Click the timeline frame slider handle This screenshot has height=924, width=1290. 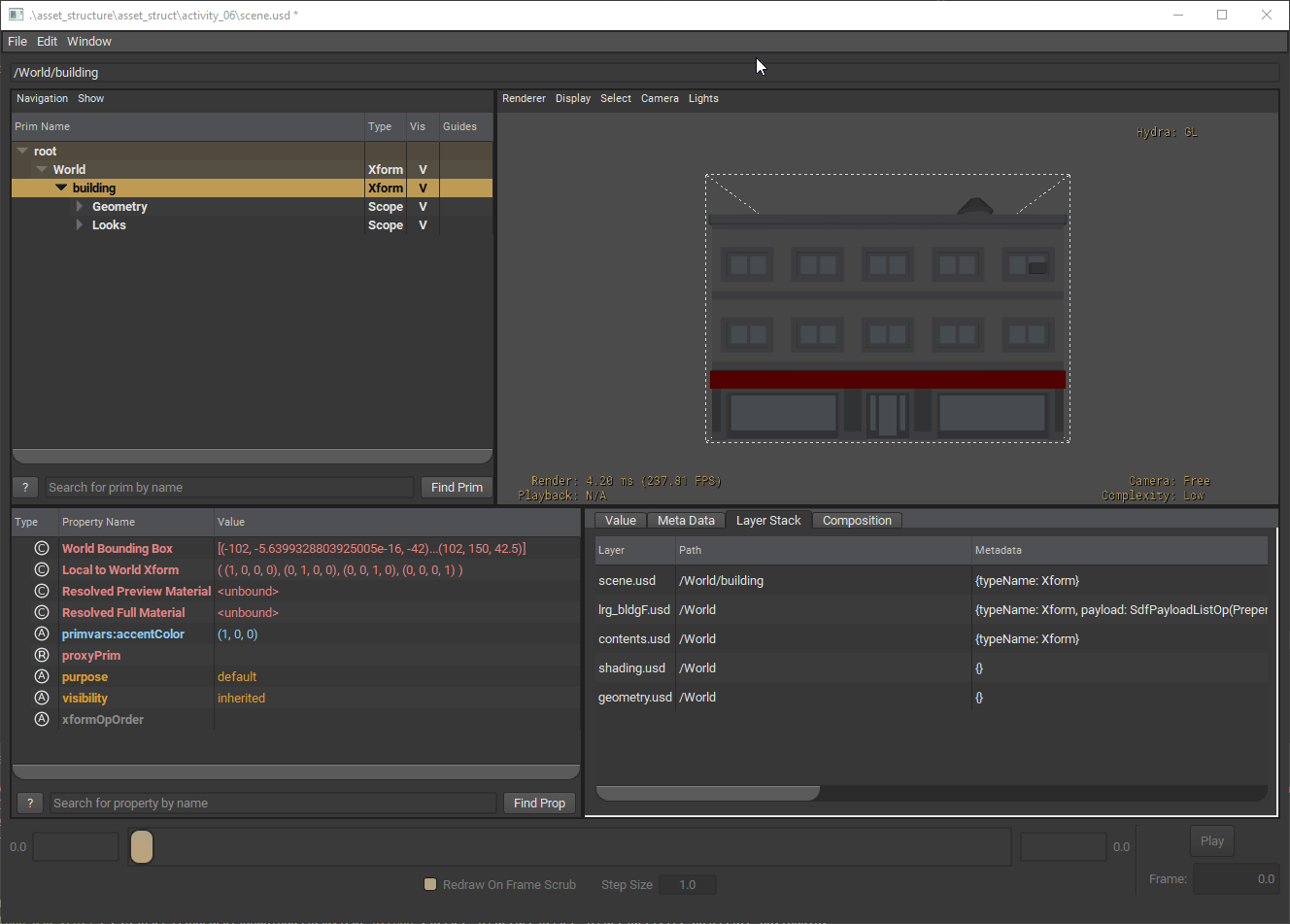click(x=142, y=846)
